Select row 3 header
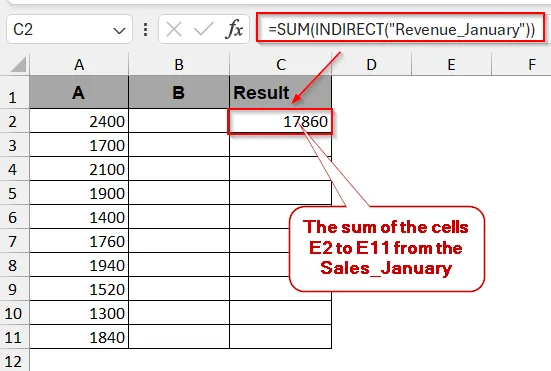This screenshot has width=551, height=371. point(15,144)
